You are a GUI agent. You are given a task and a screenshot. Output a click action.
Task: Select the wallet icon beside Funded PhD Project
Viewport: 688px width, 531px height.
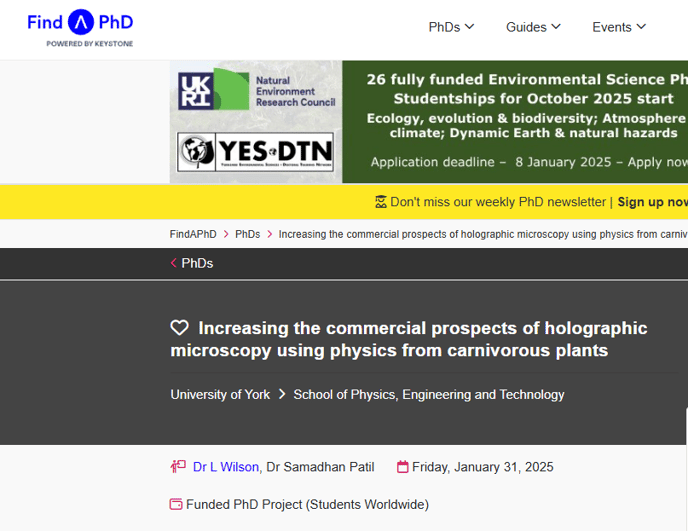tap(176, 504)
